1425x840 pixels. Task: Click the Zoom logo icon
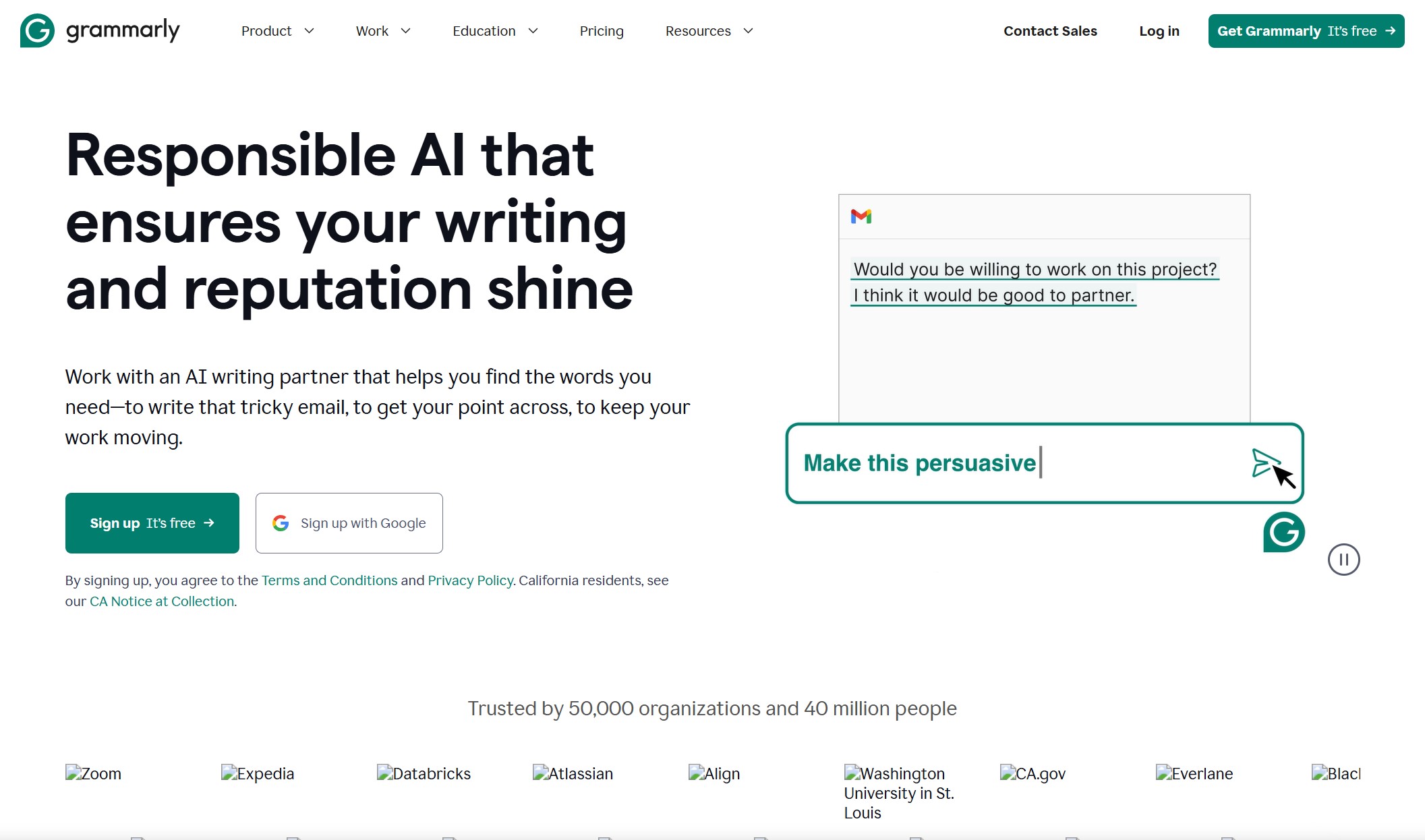[76, 773]
